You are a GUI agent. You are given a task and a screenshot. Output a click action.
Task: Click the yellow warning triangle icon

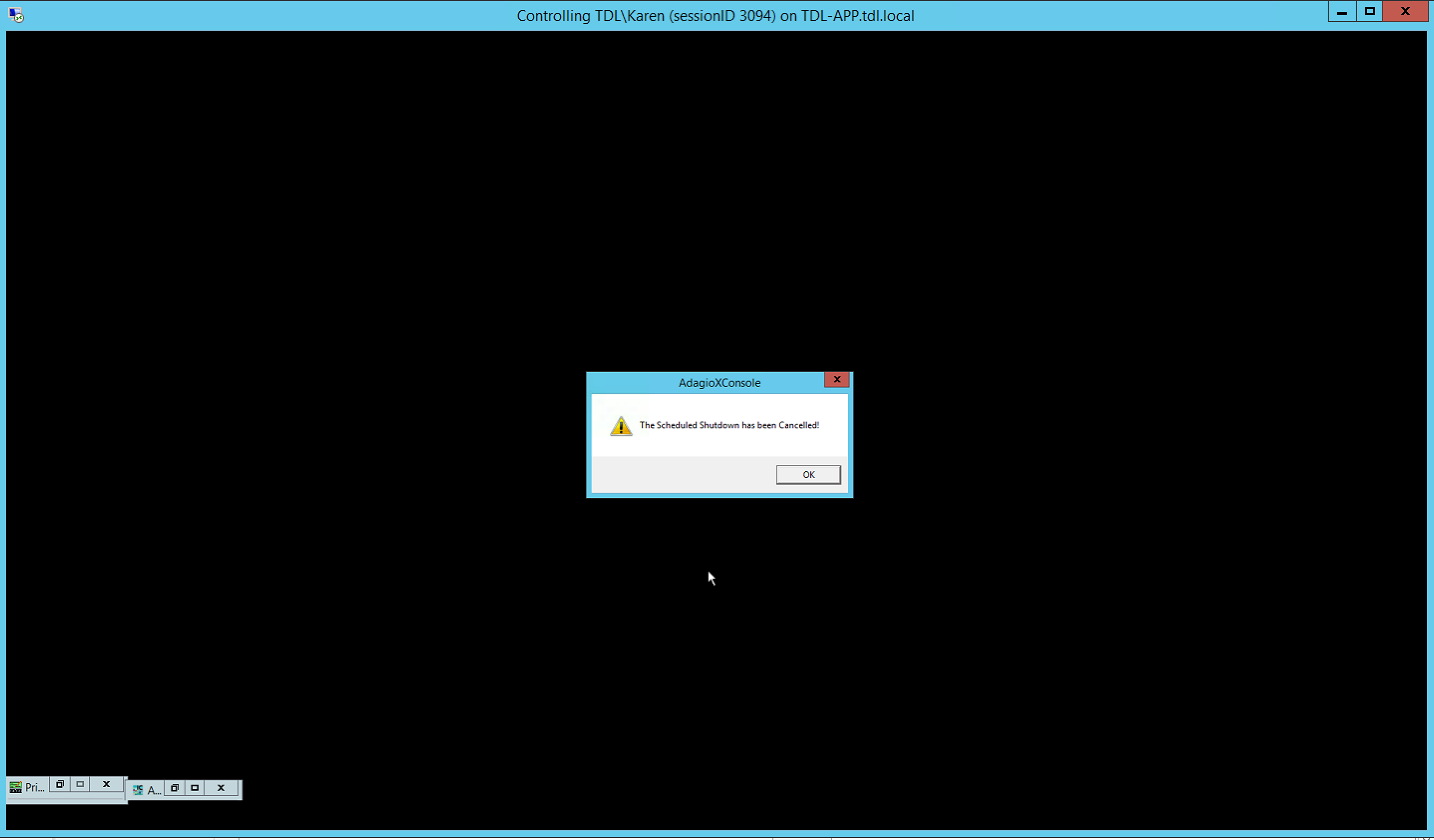click(620, 426)
